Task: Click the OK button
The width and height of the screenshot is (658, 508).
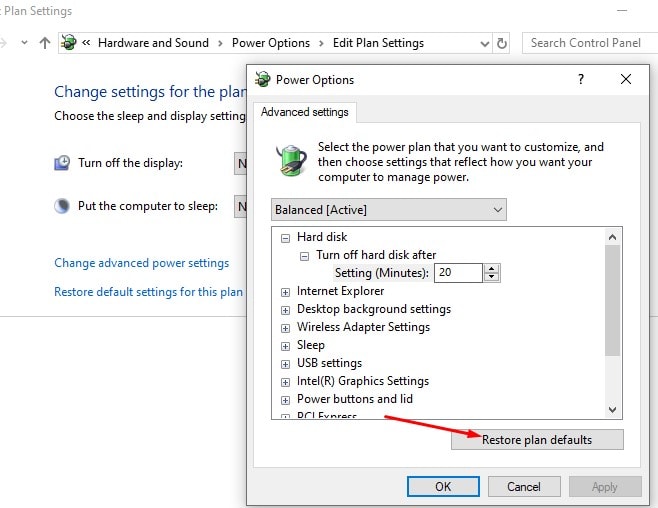Action: coord(443,487)
